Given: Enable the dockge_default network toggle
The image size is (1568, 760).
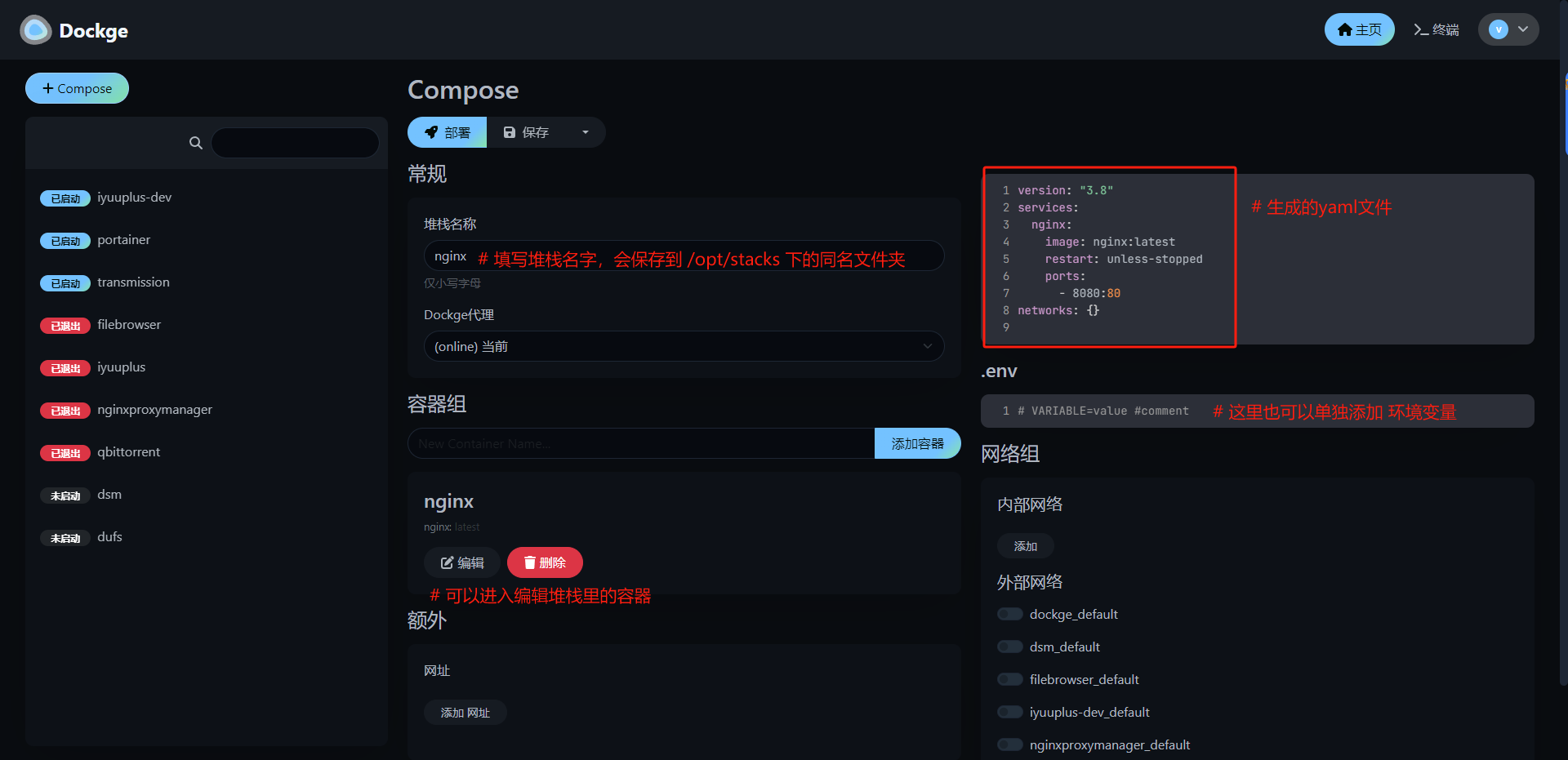Looking at the screenshot, I should point(1009,614).
